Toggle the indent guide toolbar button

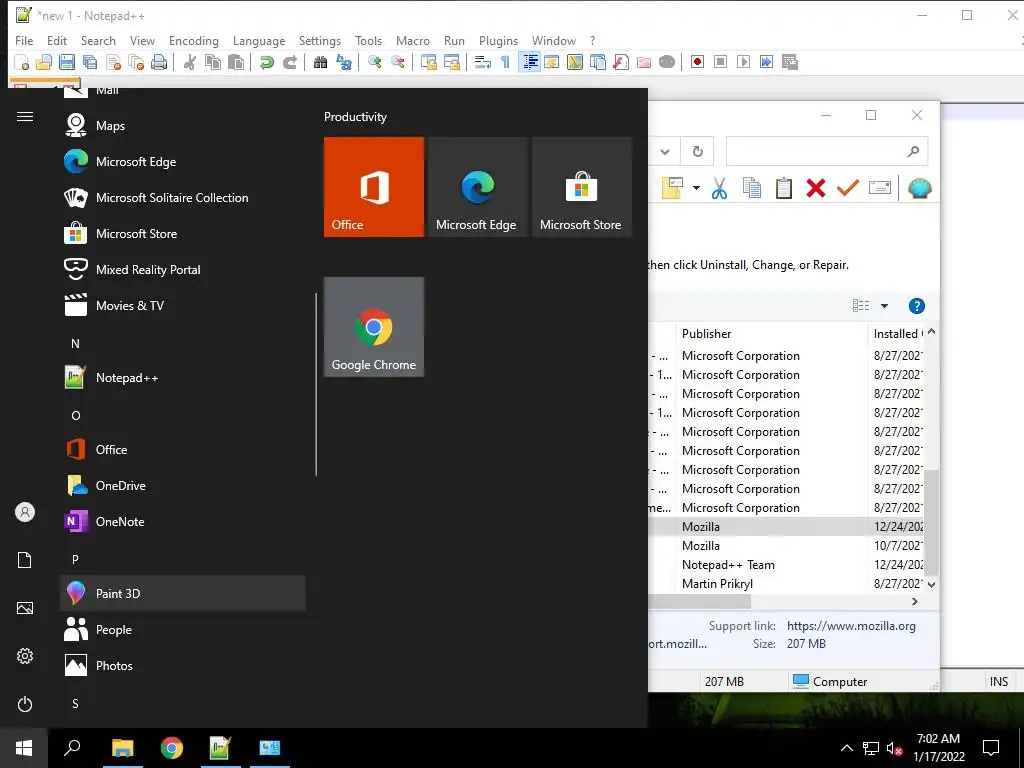530,62
